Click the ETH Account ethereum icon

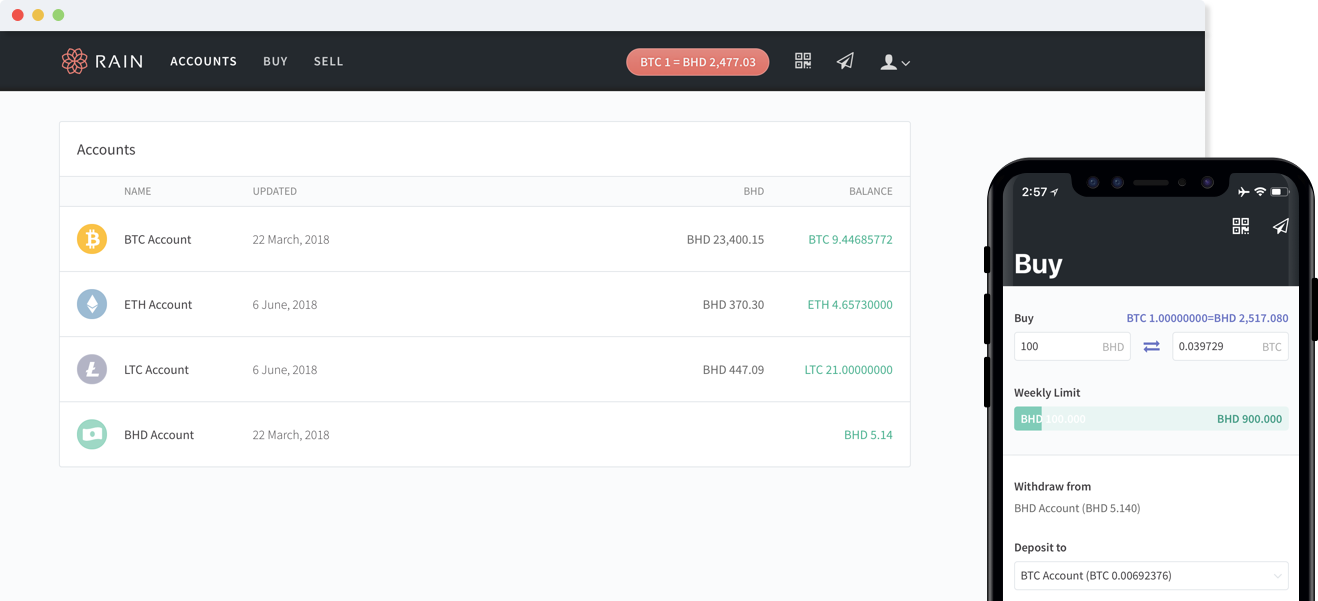point(91,304)
